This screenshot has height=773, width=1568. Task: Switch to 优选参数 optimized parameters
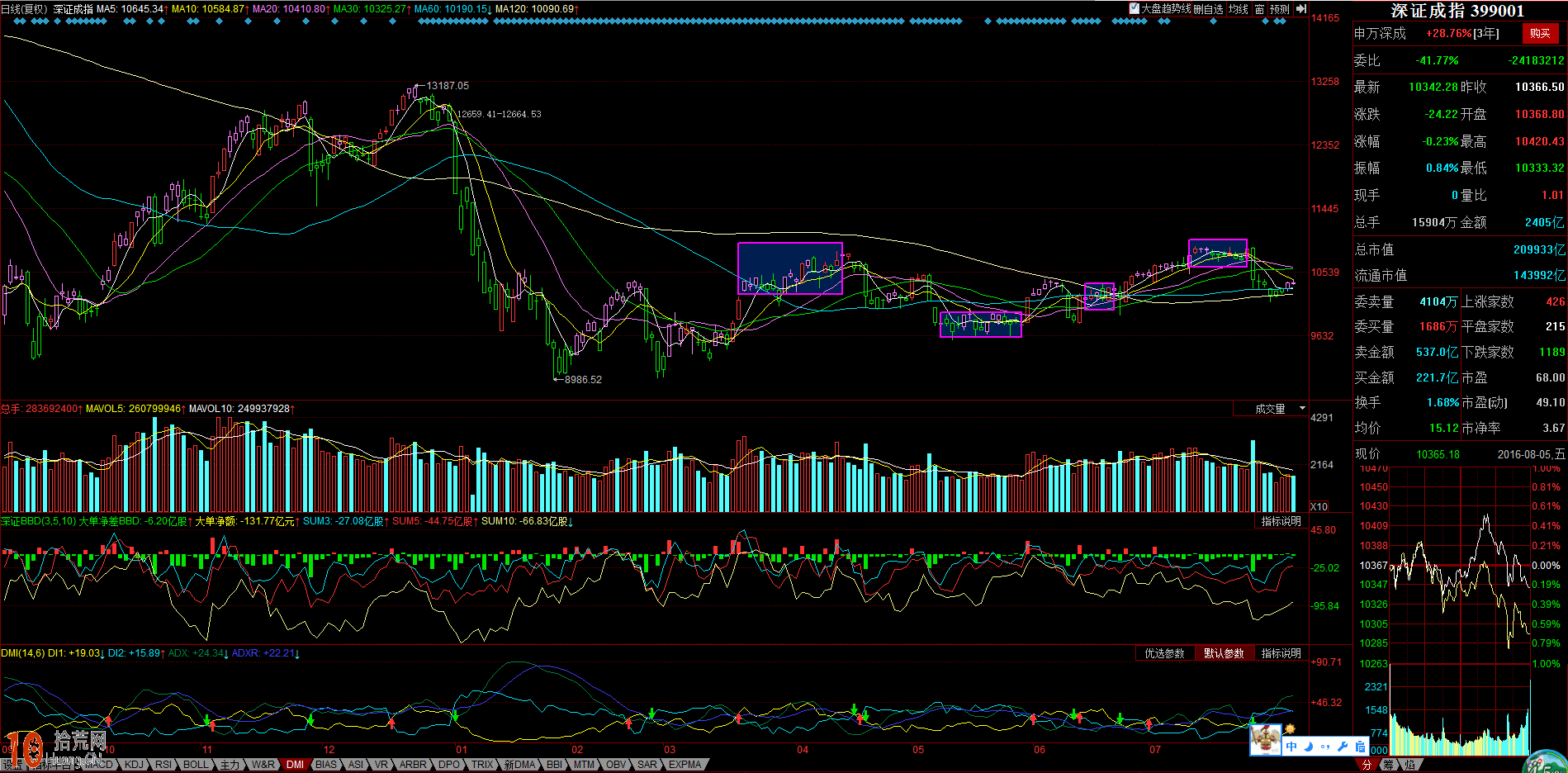click(x=1164, y=653)
